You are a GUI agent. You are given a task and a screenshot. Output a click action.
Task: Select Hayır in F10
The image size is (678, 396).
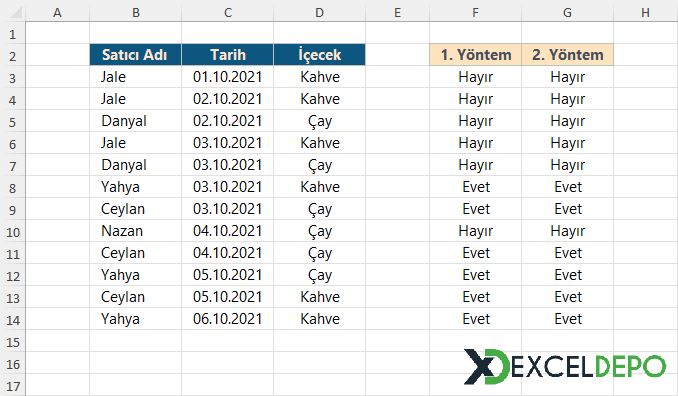click(476, 231)
